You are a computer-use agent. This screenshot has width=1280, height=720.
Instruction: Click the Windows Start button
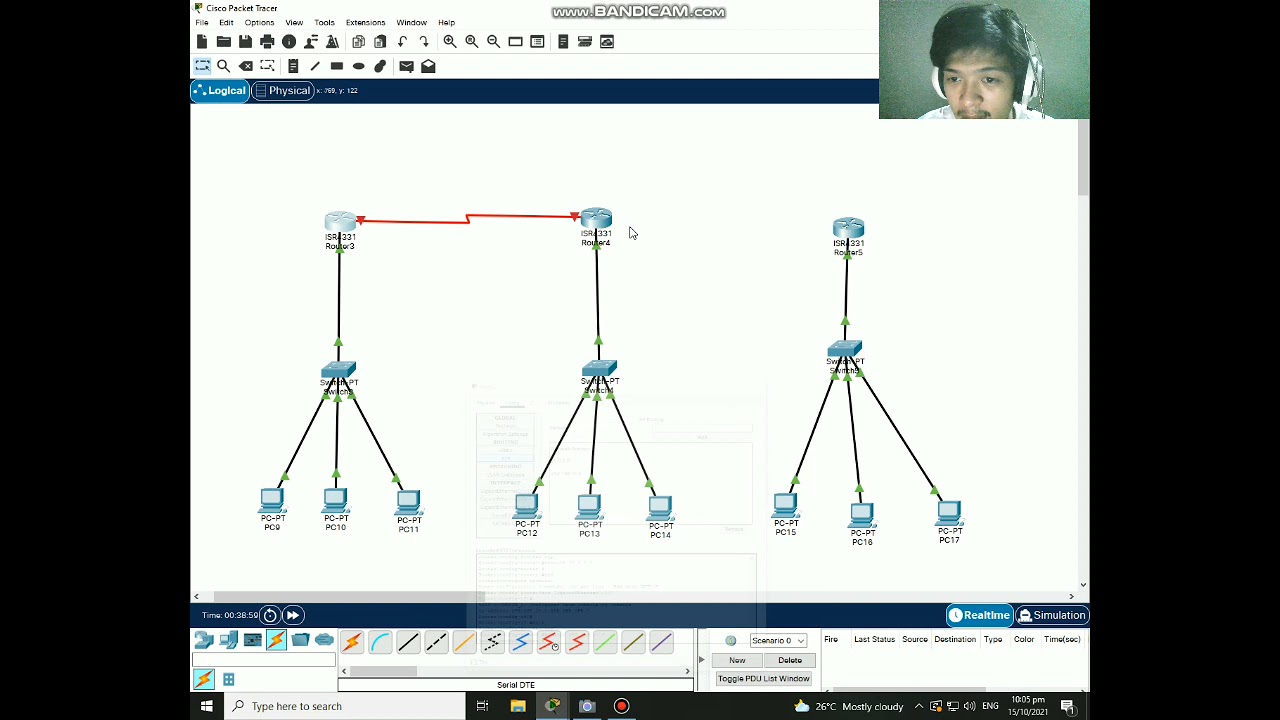click(x=206, y=706)
